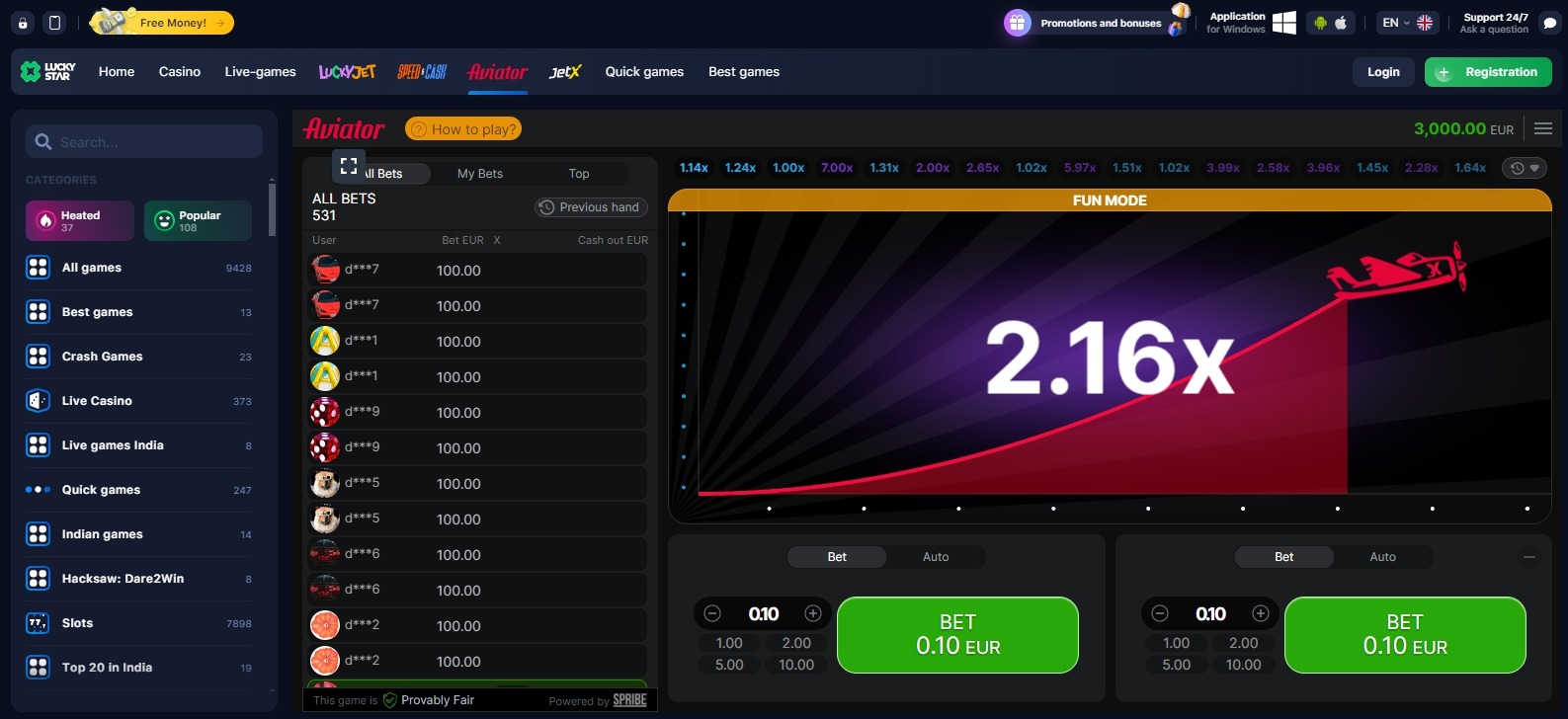Choose 10.00 quick bet in right panel

pyautogui.click(x=1244, y=665)
